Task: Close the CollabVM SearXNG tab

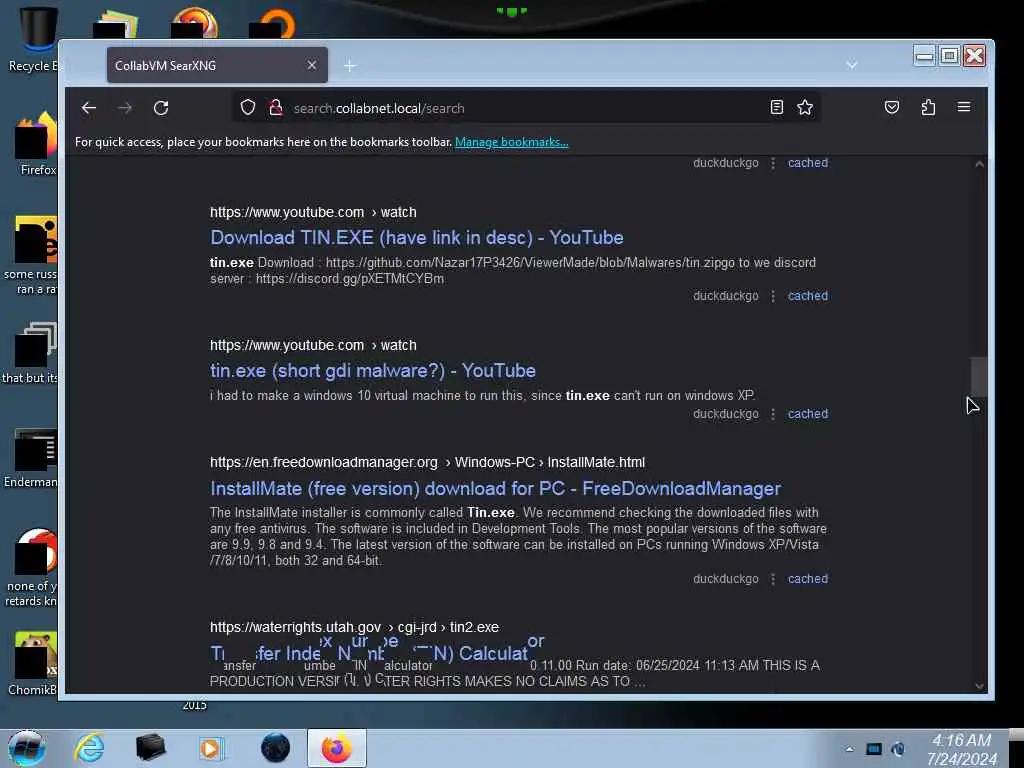Action: click(312, 65)
